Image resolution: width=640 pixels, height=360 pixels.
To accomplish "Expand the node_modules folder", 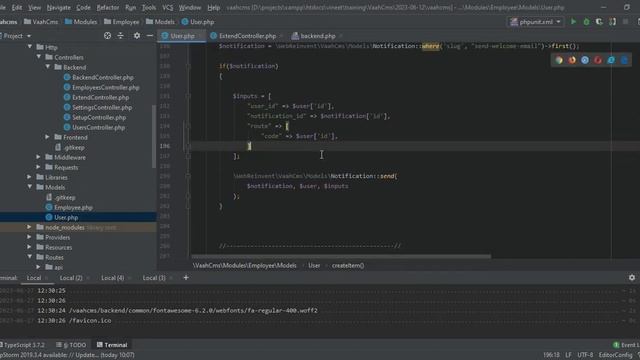I will (x=30, y=227).
